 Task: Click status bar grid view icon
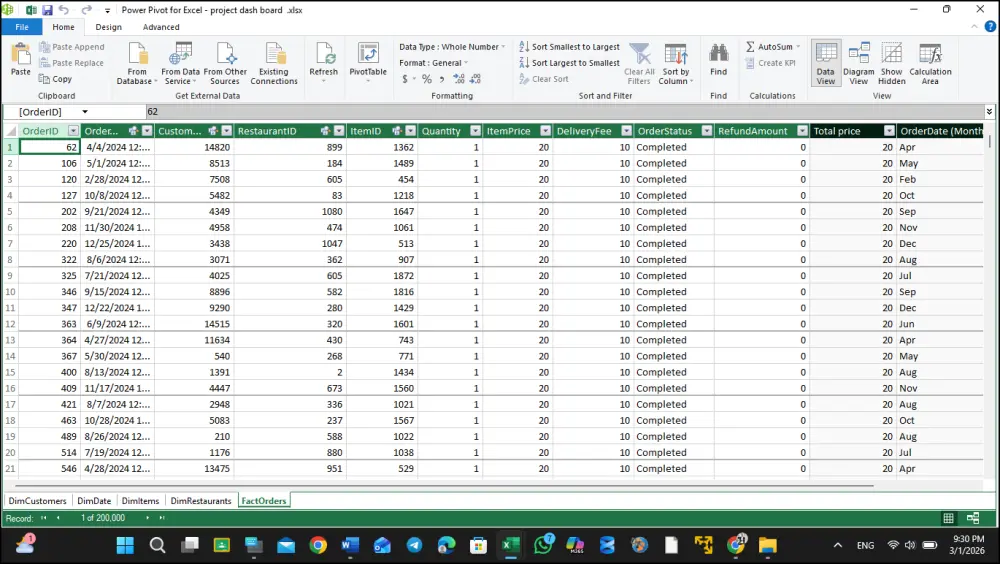click(x=948, y=518)
